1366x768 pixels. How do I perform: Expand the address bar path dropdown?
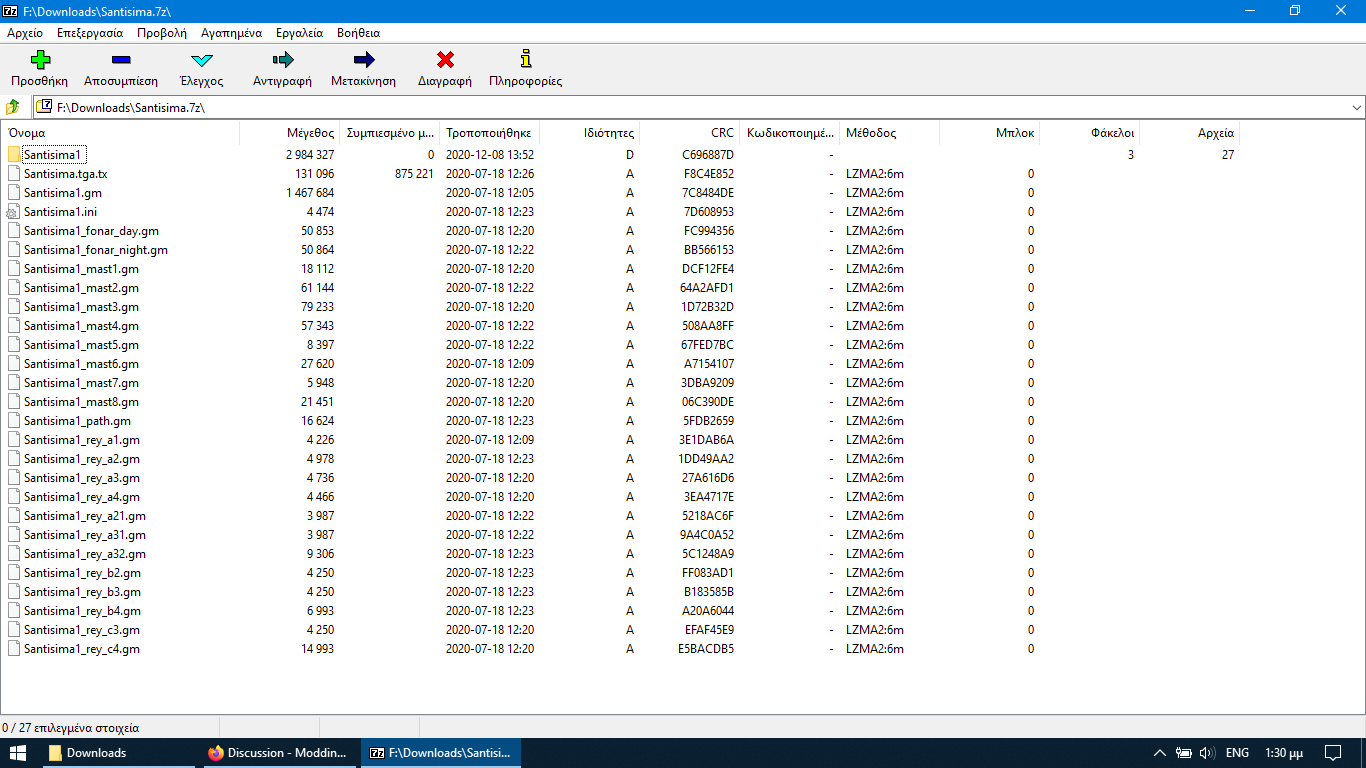pos(1357,107)
